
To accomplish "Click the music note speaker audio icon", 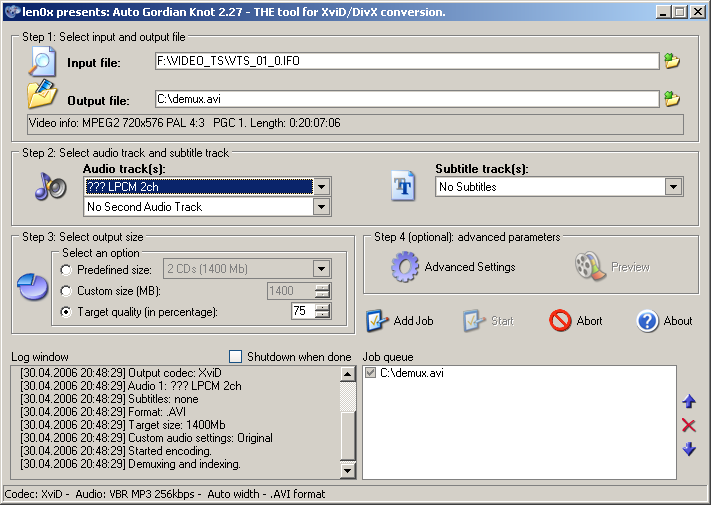I will pos(50,186).
